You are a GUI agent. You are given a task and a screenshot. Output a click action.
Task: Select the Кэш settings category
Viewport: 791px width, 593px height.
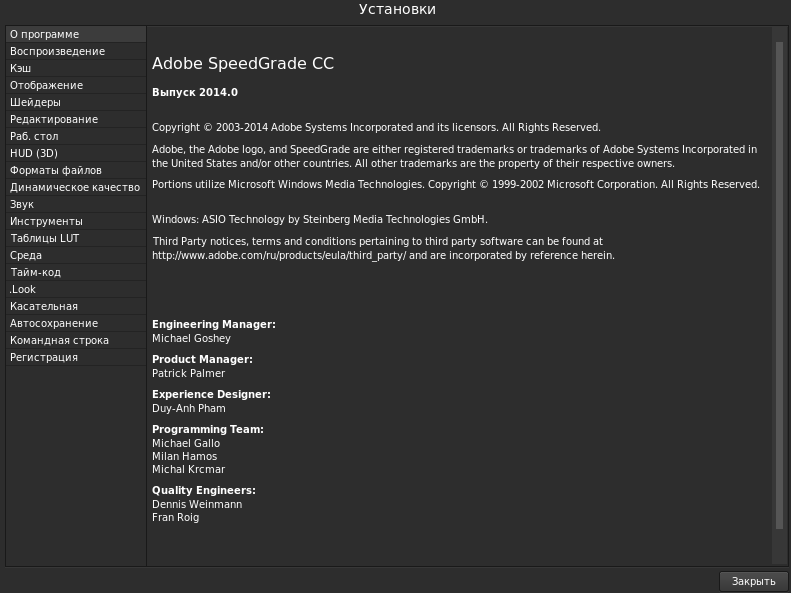coord(21,68)
